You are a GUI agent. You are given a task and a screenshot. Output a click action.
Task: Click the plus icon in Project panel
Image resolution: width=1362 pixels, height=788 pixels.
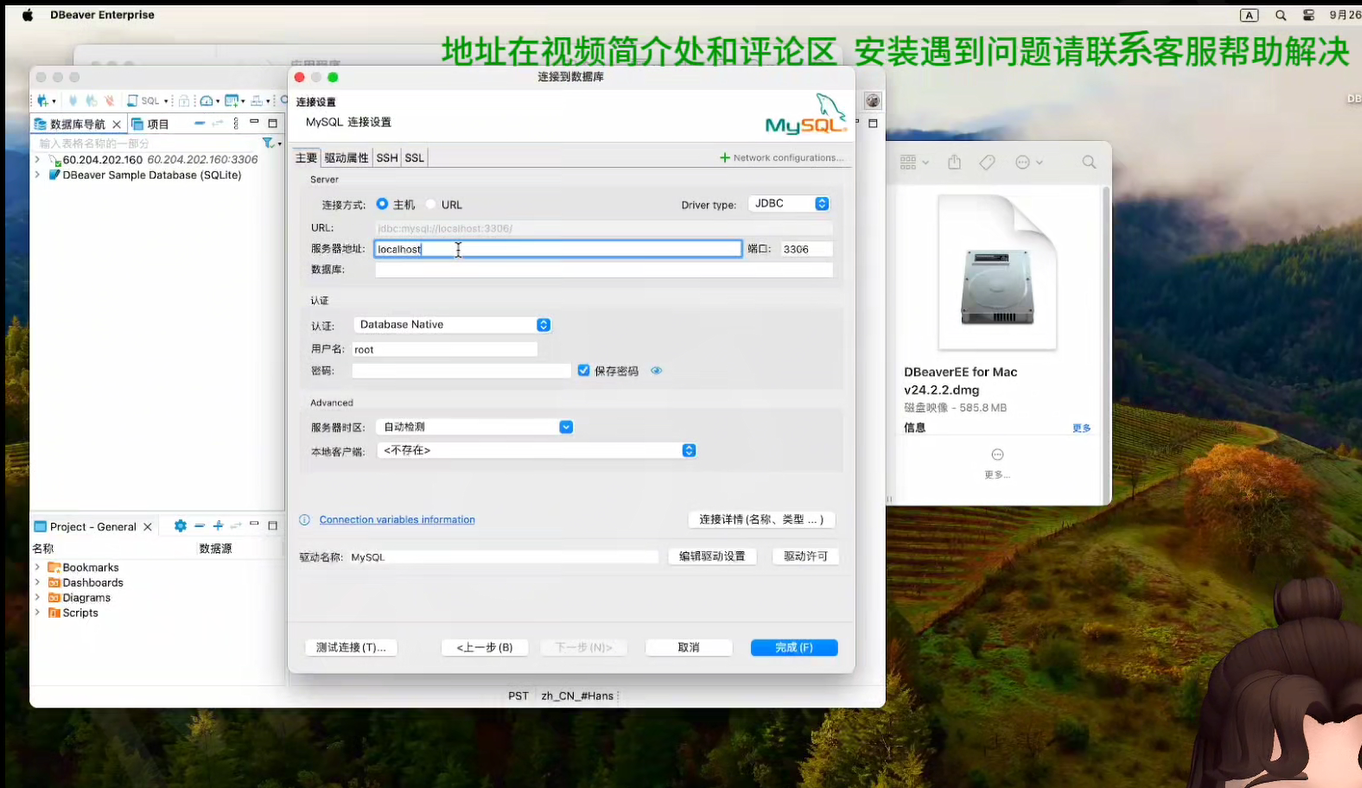pos(218,526)
